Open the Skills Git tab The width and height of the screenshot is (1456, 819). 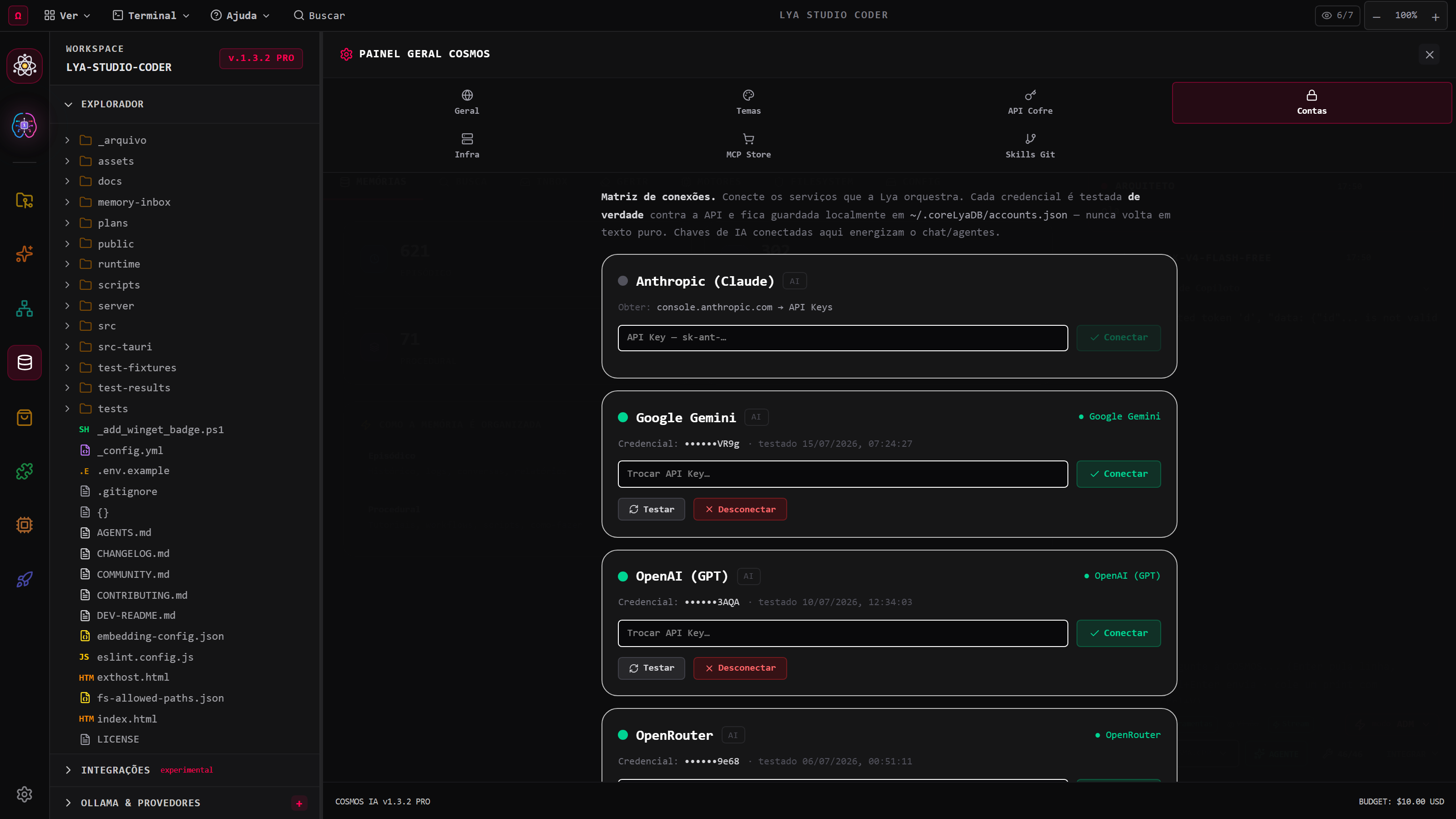tap(1030, 146)
